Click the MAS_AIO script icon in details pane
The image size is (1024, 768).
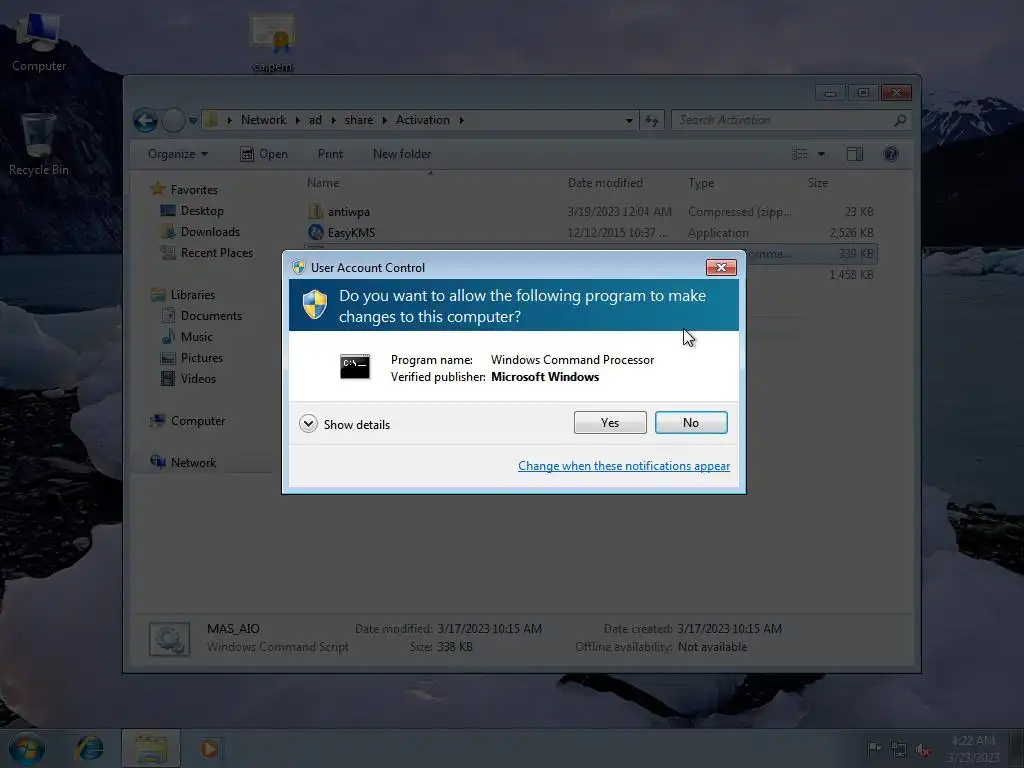click(169, 639)
